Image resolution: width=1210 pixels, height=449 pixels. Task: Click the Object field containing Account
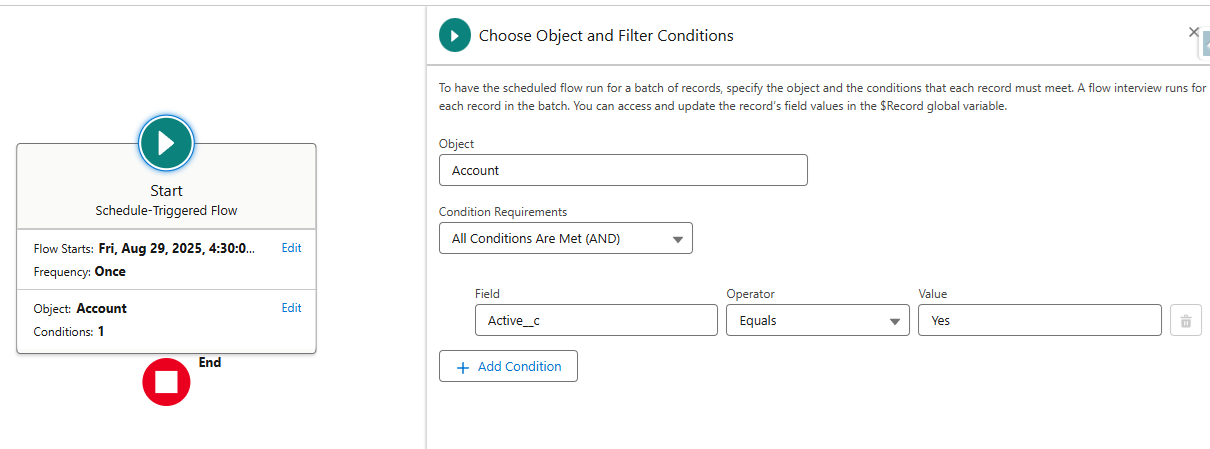pyautogui.click(x=622, y=170)
